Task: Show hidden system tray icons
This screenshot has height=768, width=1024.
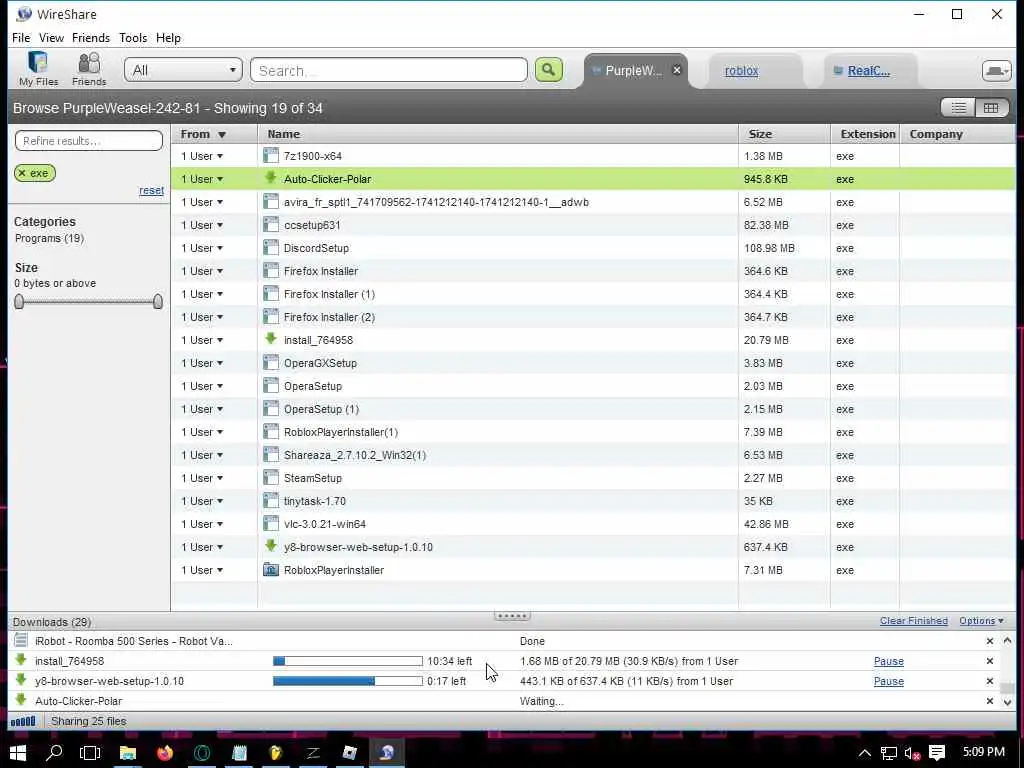Action: click(x=864, y=753)
